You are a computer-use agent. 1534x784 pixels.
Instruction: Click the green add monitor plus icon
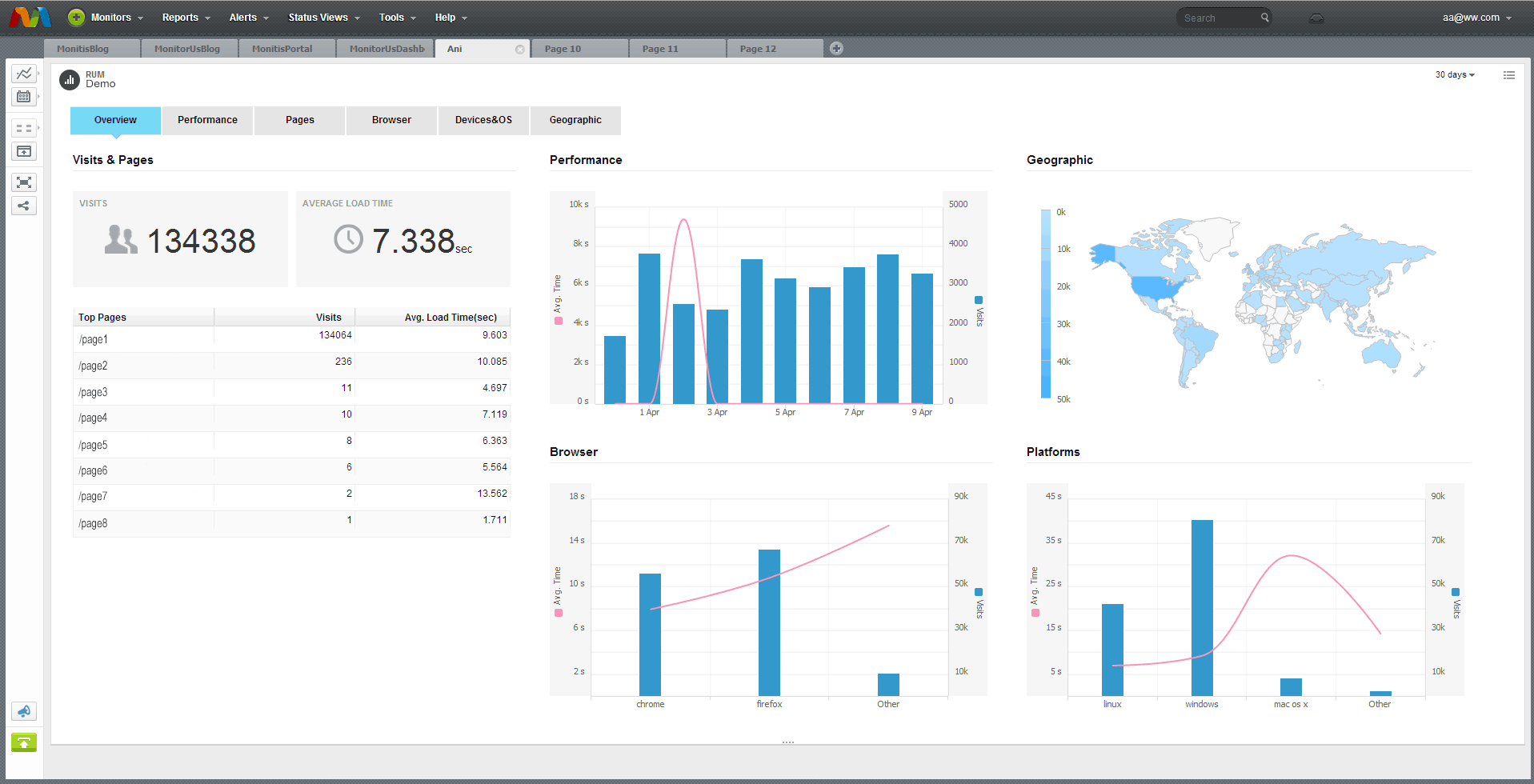(75, 17)
